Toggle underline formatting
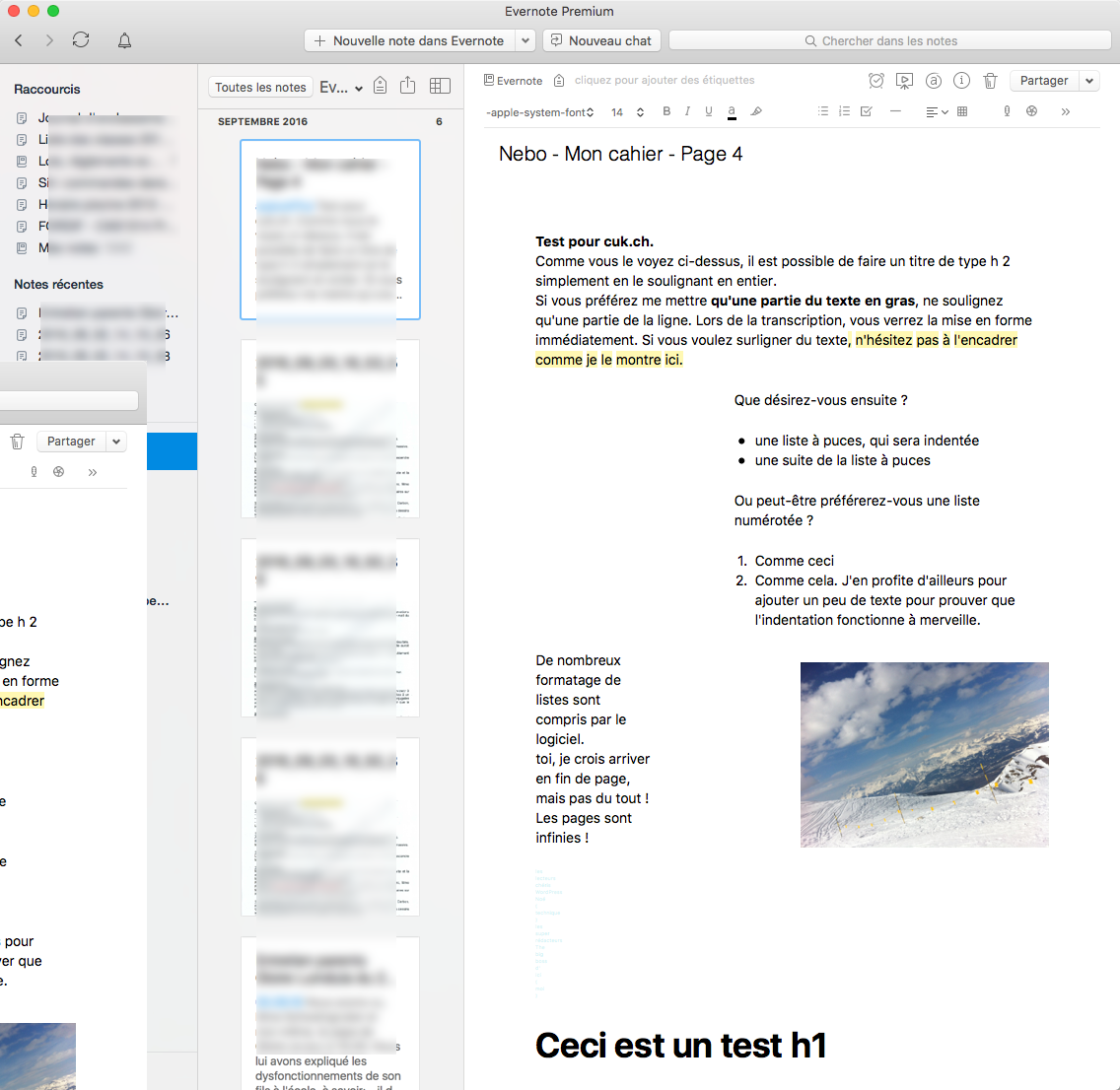This screenshot has width=1120, height=1090. point(709,111)
